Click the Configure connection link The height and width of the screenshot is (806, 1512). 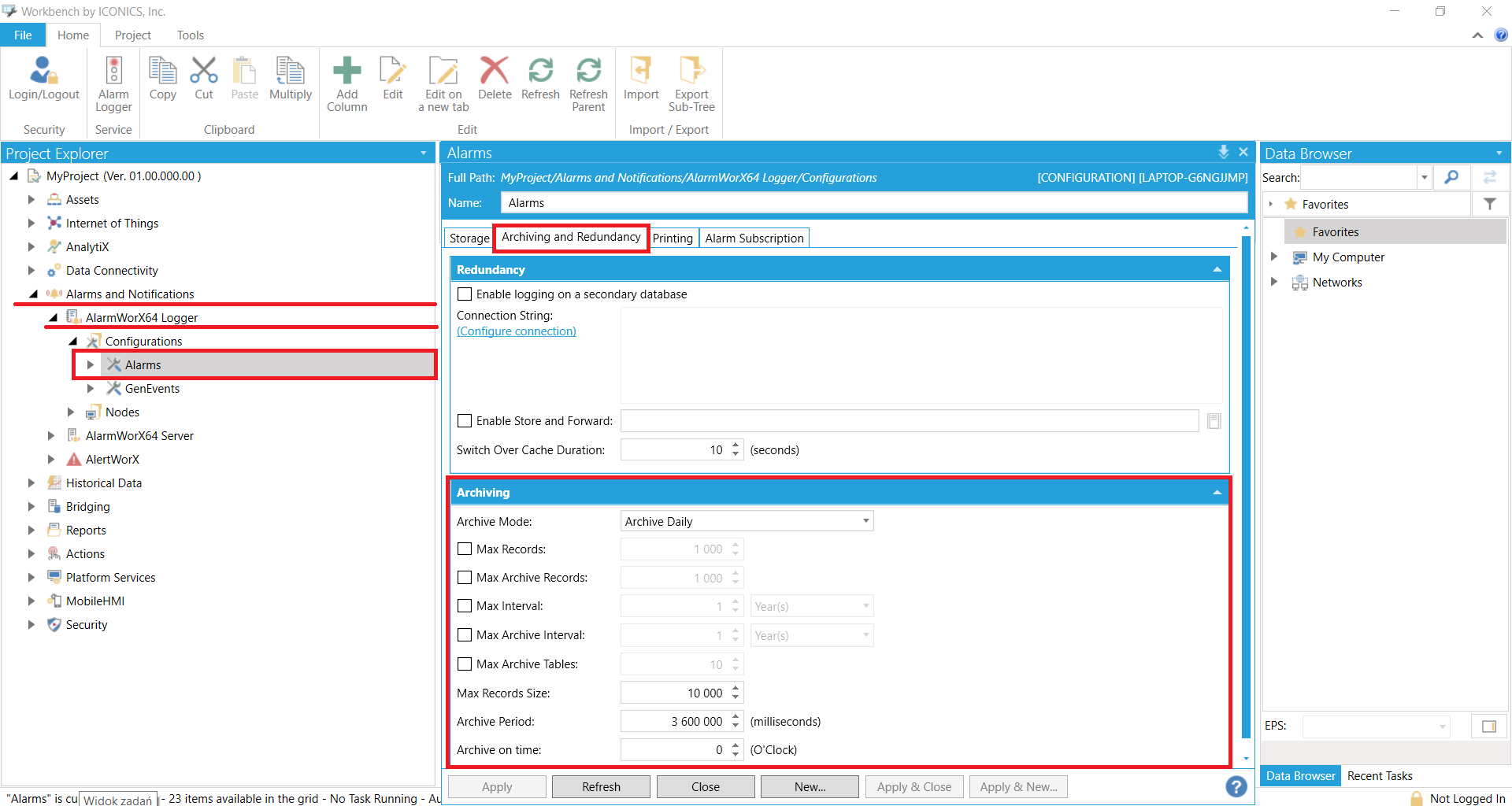click(x=517, y=331)
